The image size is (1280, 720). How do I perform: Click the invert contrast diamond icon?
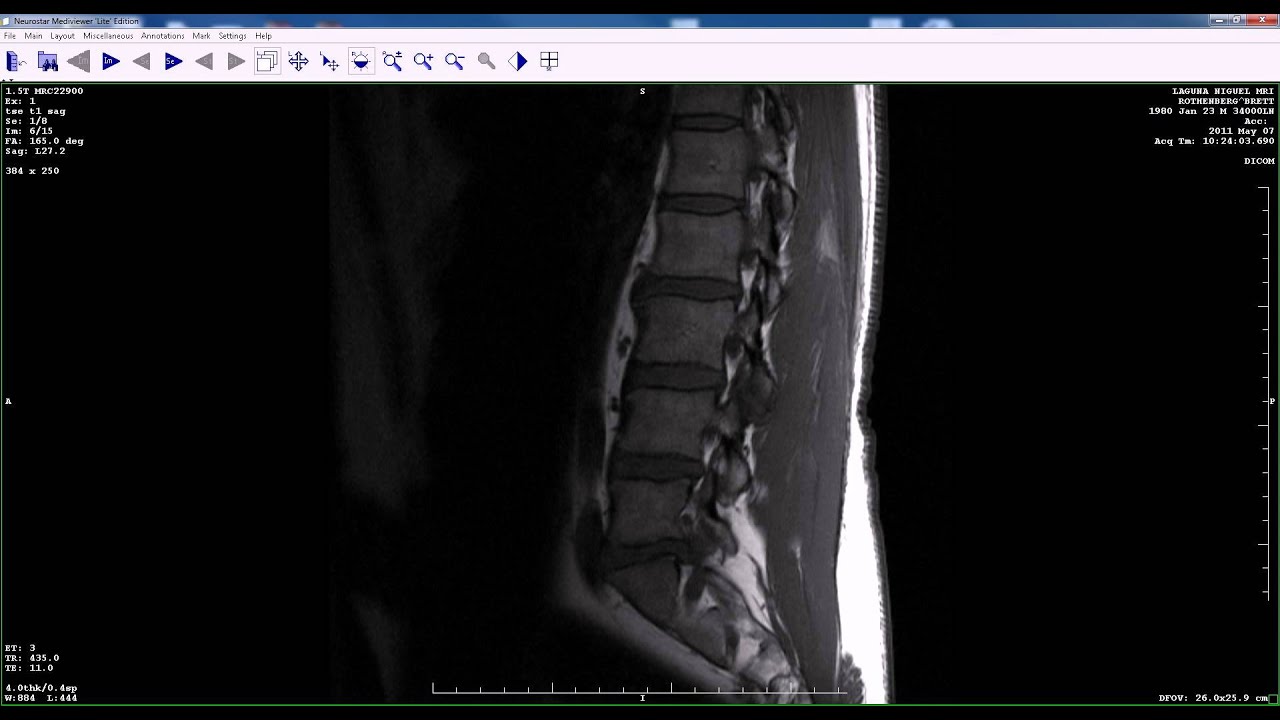point(517,62)
